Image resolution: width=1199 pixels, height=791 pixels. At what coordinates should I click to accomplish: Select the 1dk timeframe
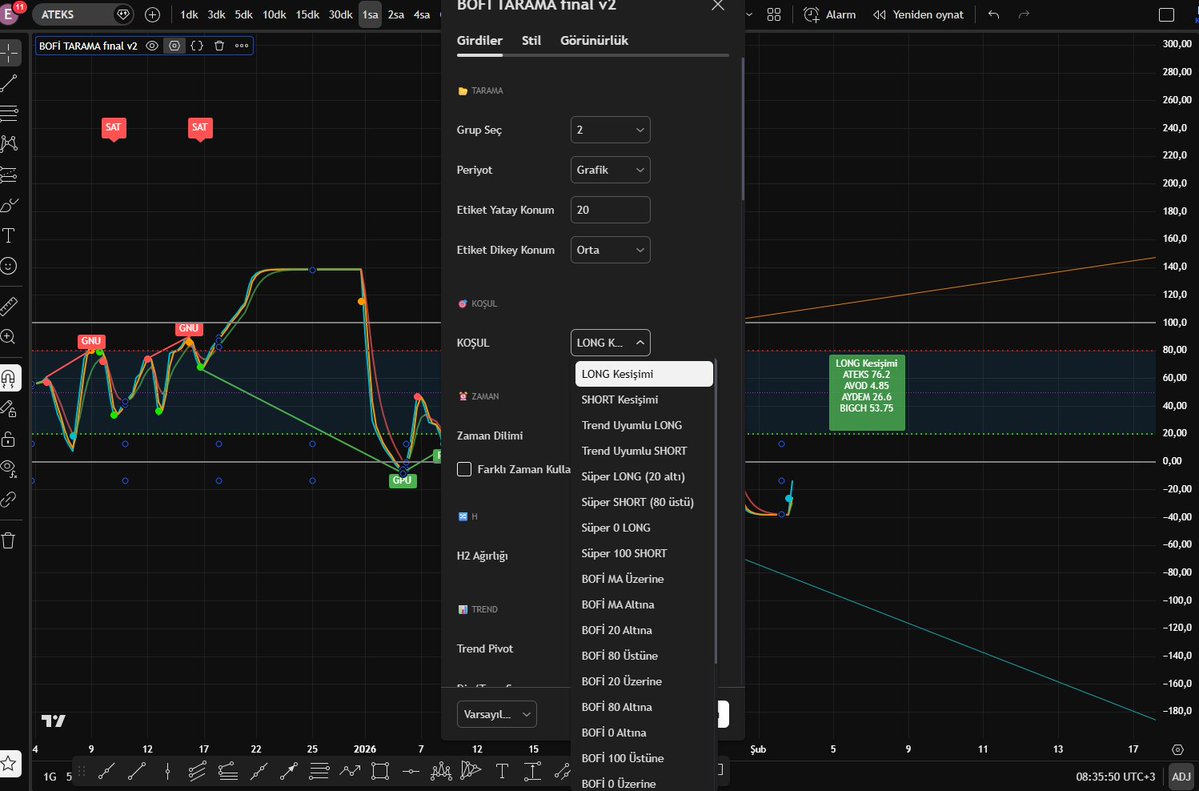(x=189, y=15)
